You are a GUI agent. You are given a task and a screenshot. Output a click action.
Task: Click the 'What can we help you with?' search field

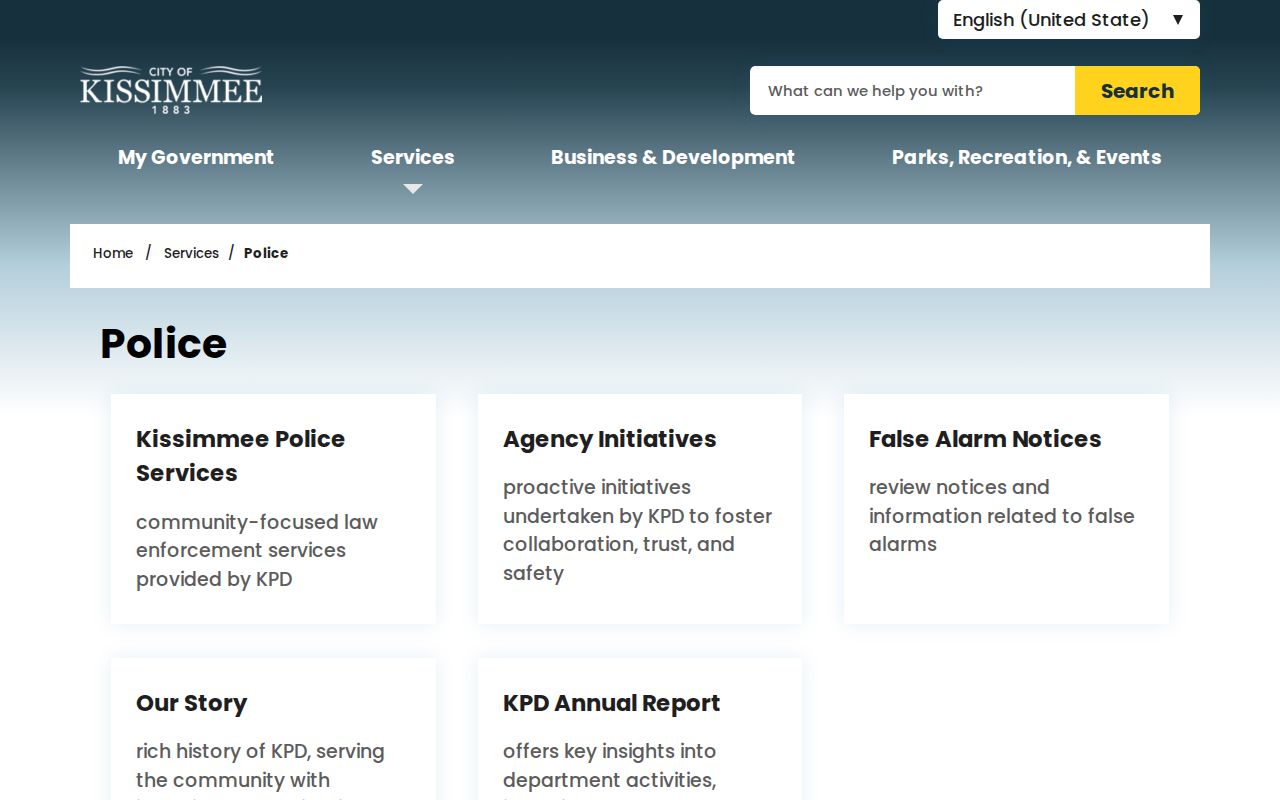coord(912,91)
